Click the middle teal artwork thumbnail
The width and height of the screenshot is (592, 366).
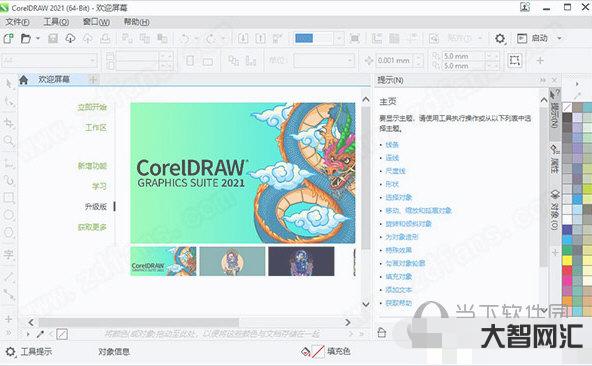pos(232,261)
